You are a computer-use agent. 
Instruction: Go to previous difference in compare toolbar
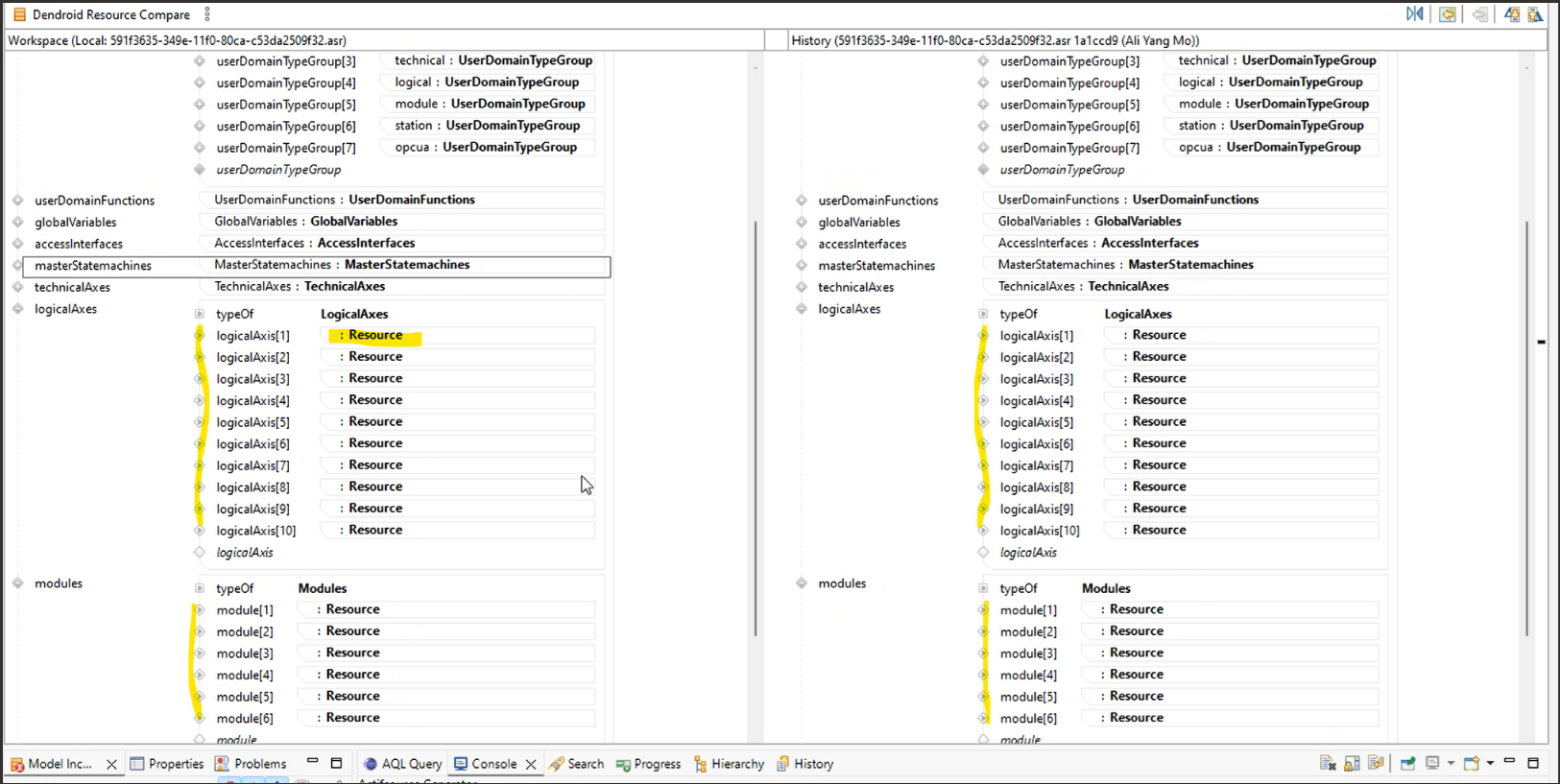(1535, 14)
